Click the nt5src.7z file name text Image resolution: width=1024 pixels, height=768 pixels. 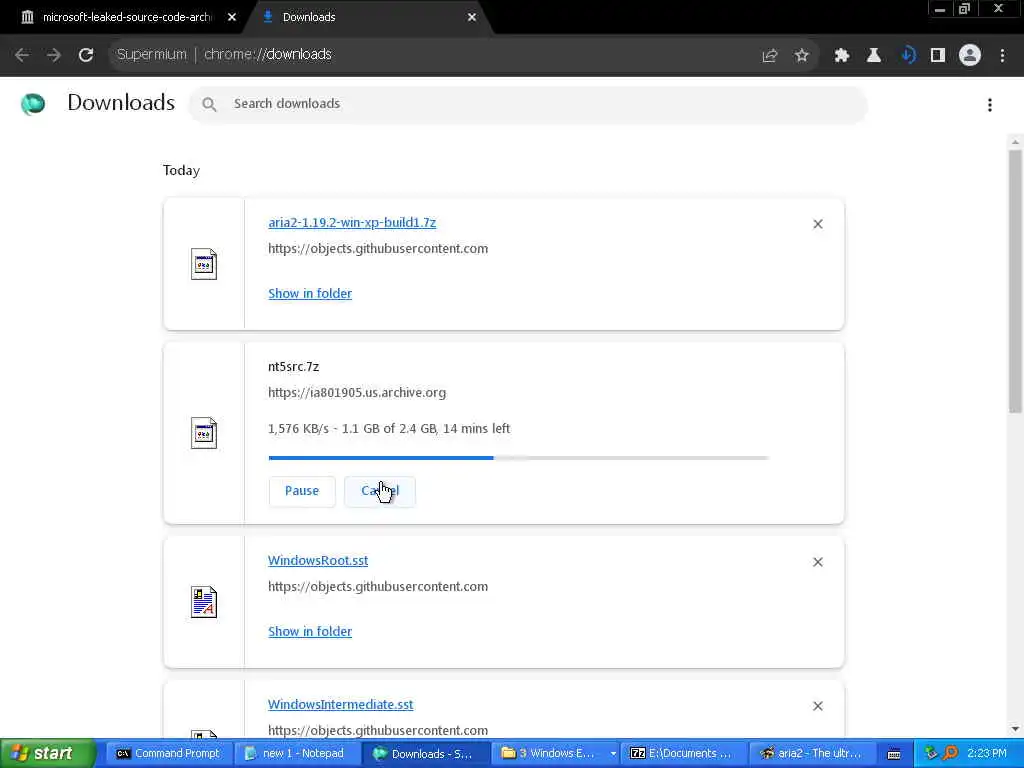coord(293,367)
